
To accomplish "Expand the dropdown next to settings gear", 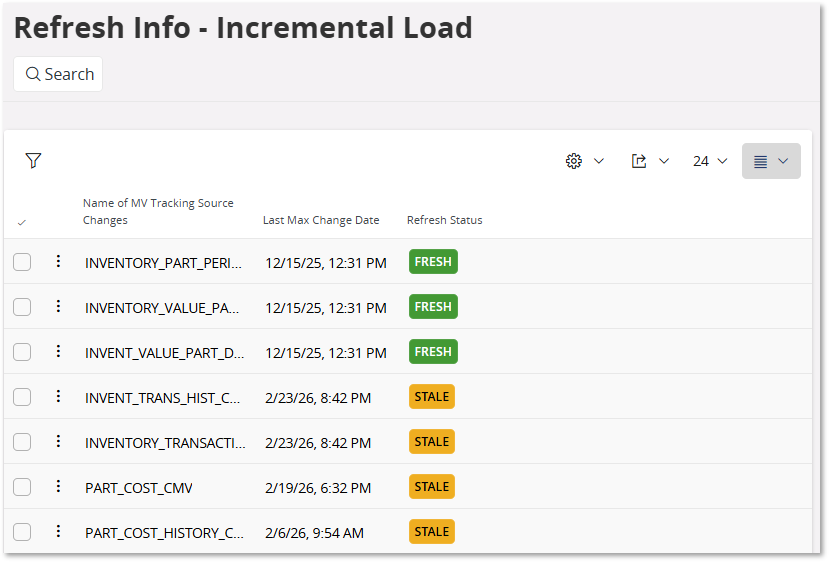I will pyautogui.click(x=599, y=161).
